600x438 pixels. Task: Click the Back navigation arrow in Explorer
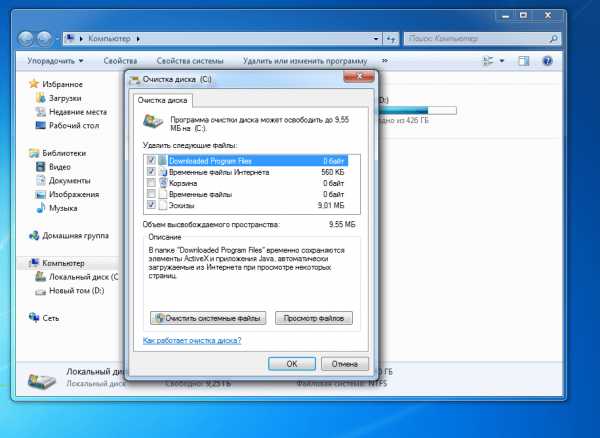27,39
